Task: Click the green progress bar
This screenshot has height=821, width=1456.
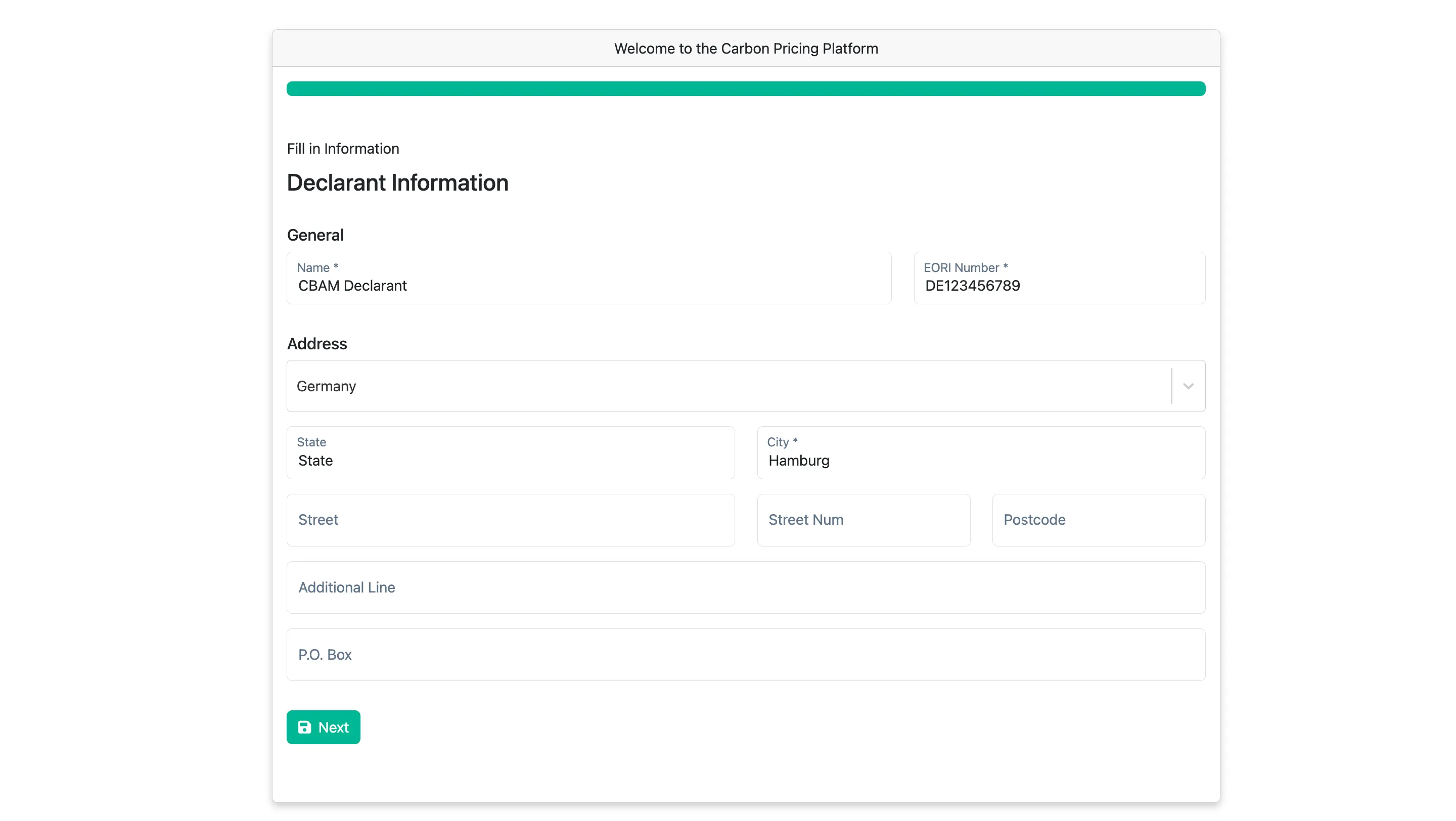Action: pos(746,88)
